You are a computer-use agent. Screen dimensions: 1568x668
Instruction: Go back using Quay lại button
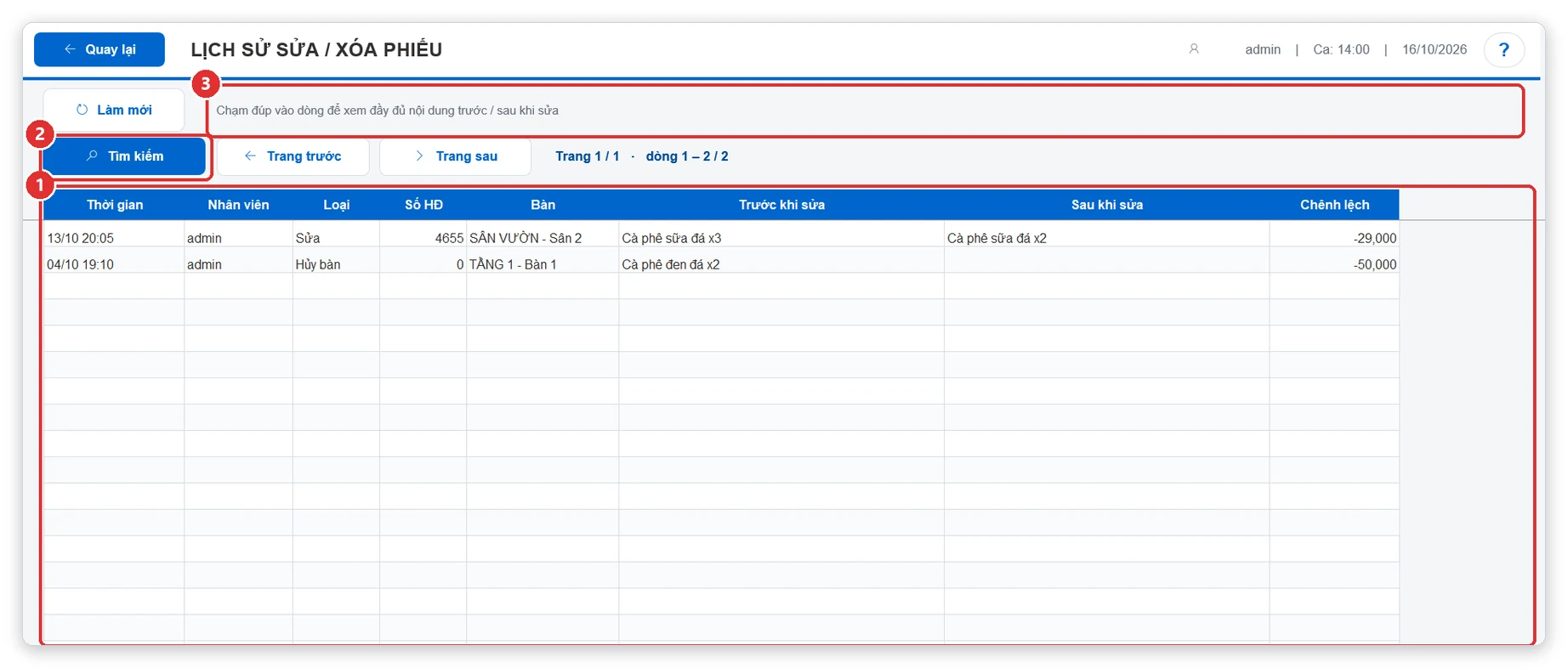99,49
